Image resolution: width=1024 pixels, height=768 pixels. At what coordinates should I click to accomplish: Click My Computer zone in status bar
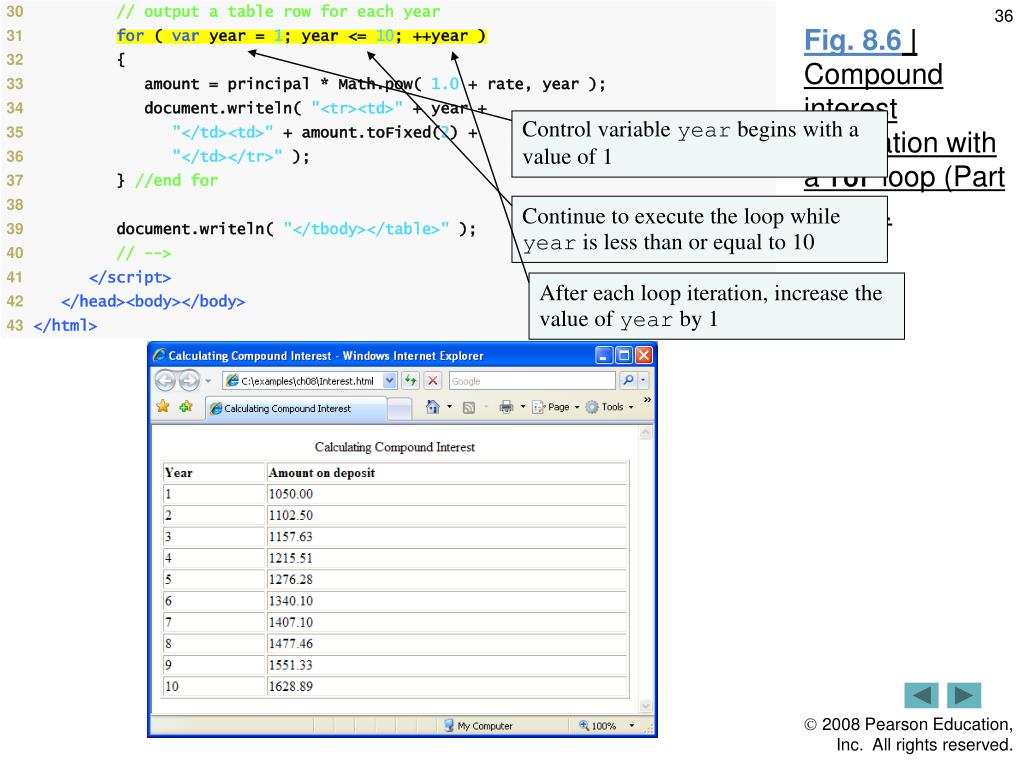coord(478,726)
